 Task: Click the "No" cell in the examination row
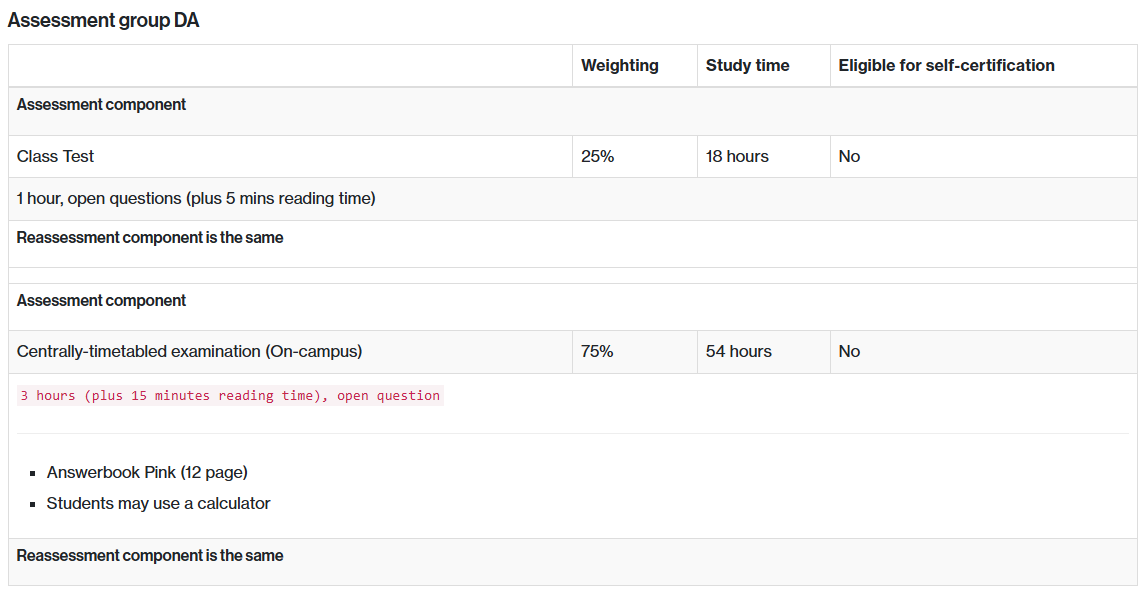pos(849,352)
